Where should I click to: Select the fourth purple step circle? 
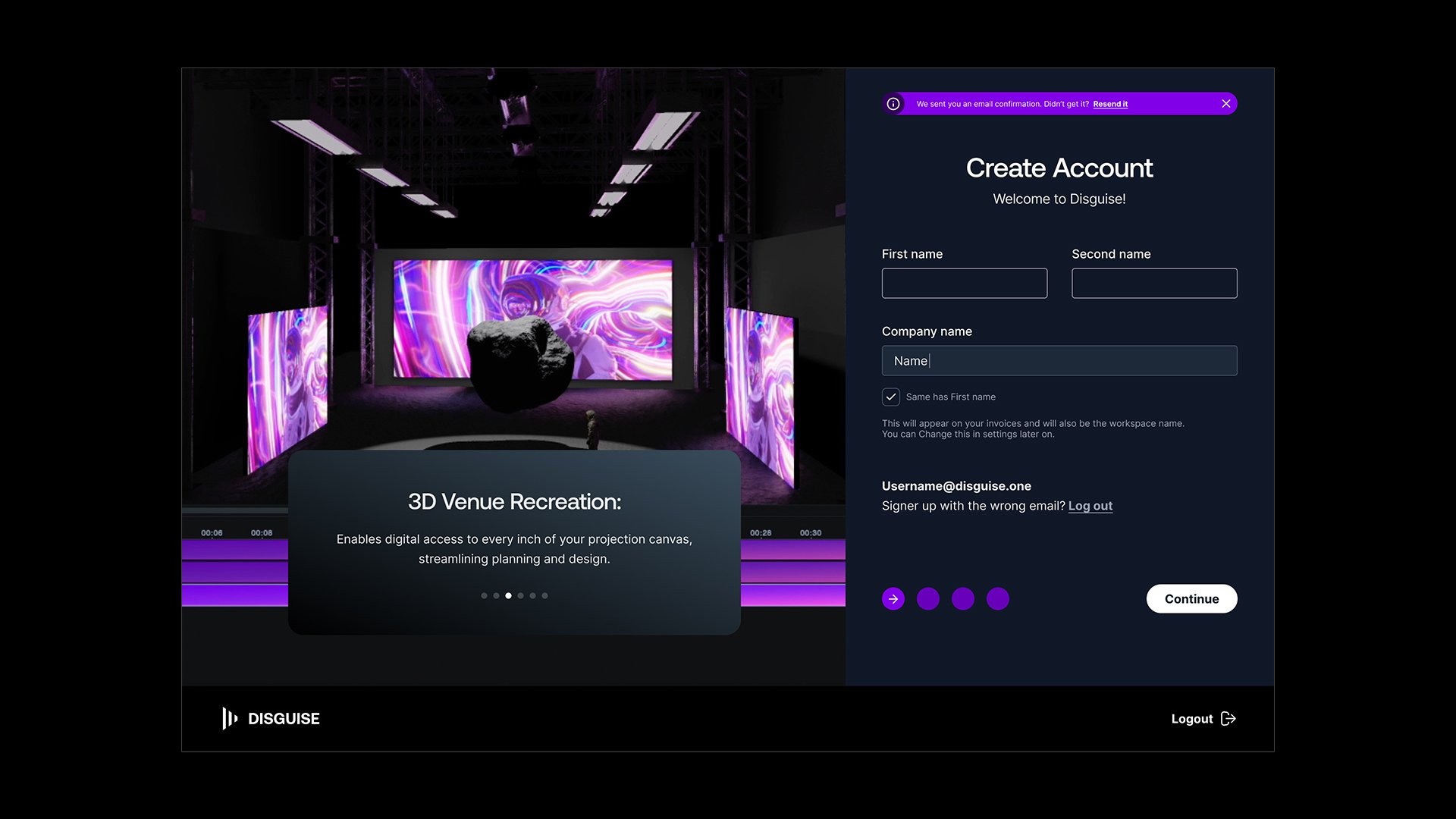pos(998,599)
